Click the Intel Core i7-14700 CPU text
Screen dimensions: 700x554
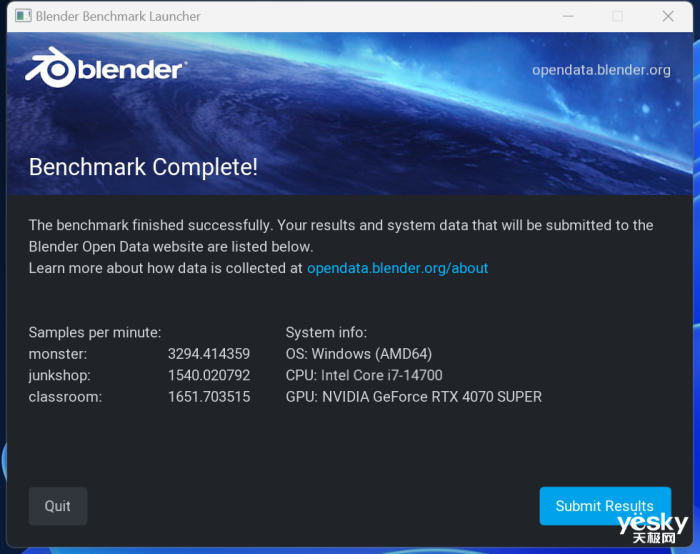381,375
